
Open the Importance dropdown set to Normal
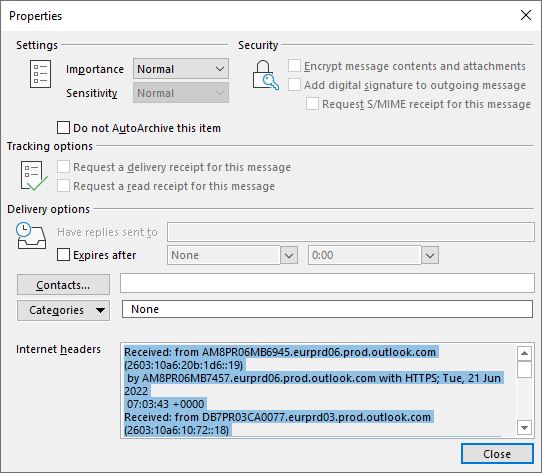[x=181, y=69]
